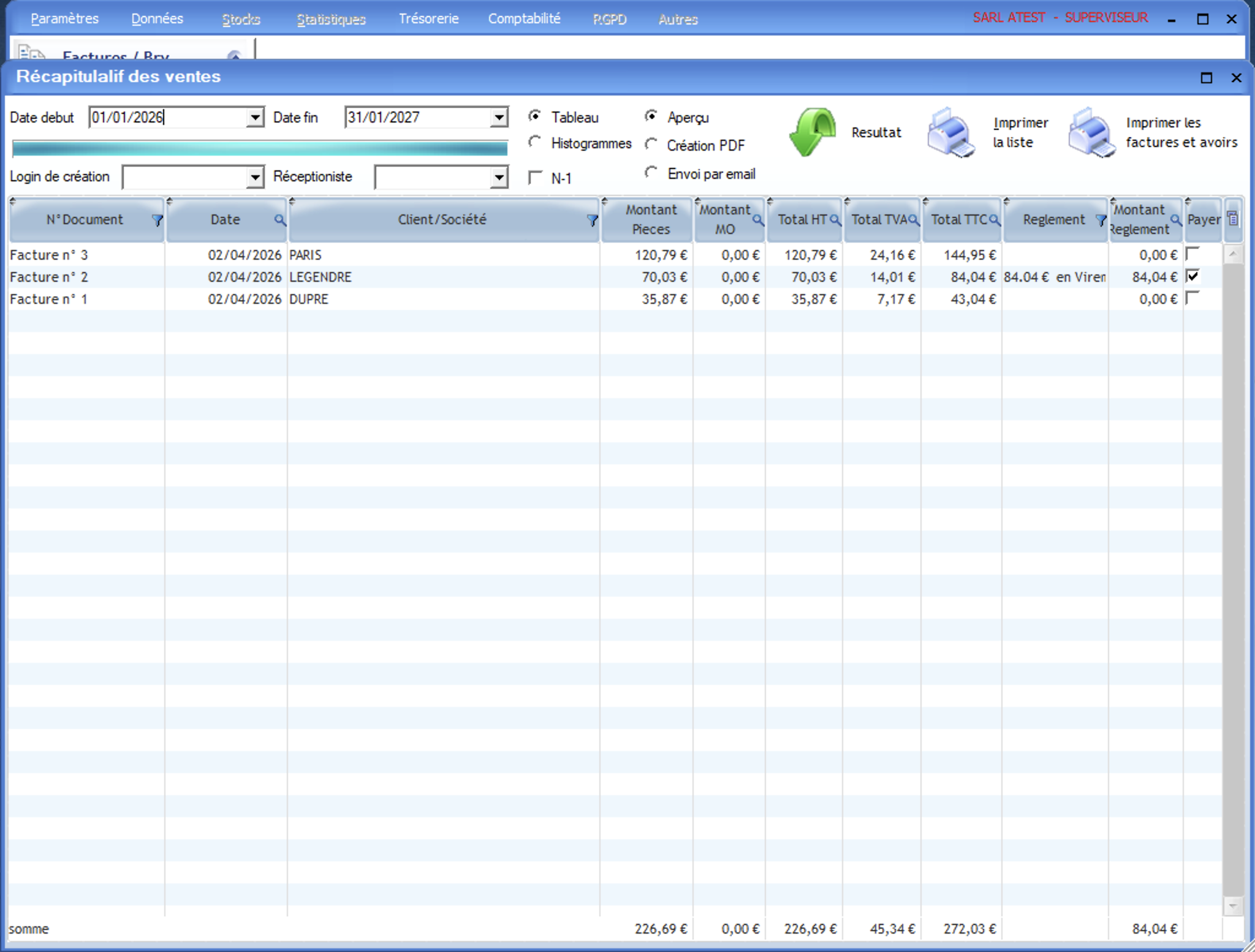Choose the Création PDF radio option

pyautogui.click(x=651, y=145)
